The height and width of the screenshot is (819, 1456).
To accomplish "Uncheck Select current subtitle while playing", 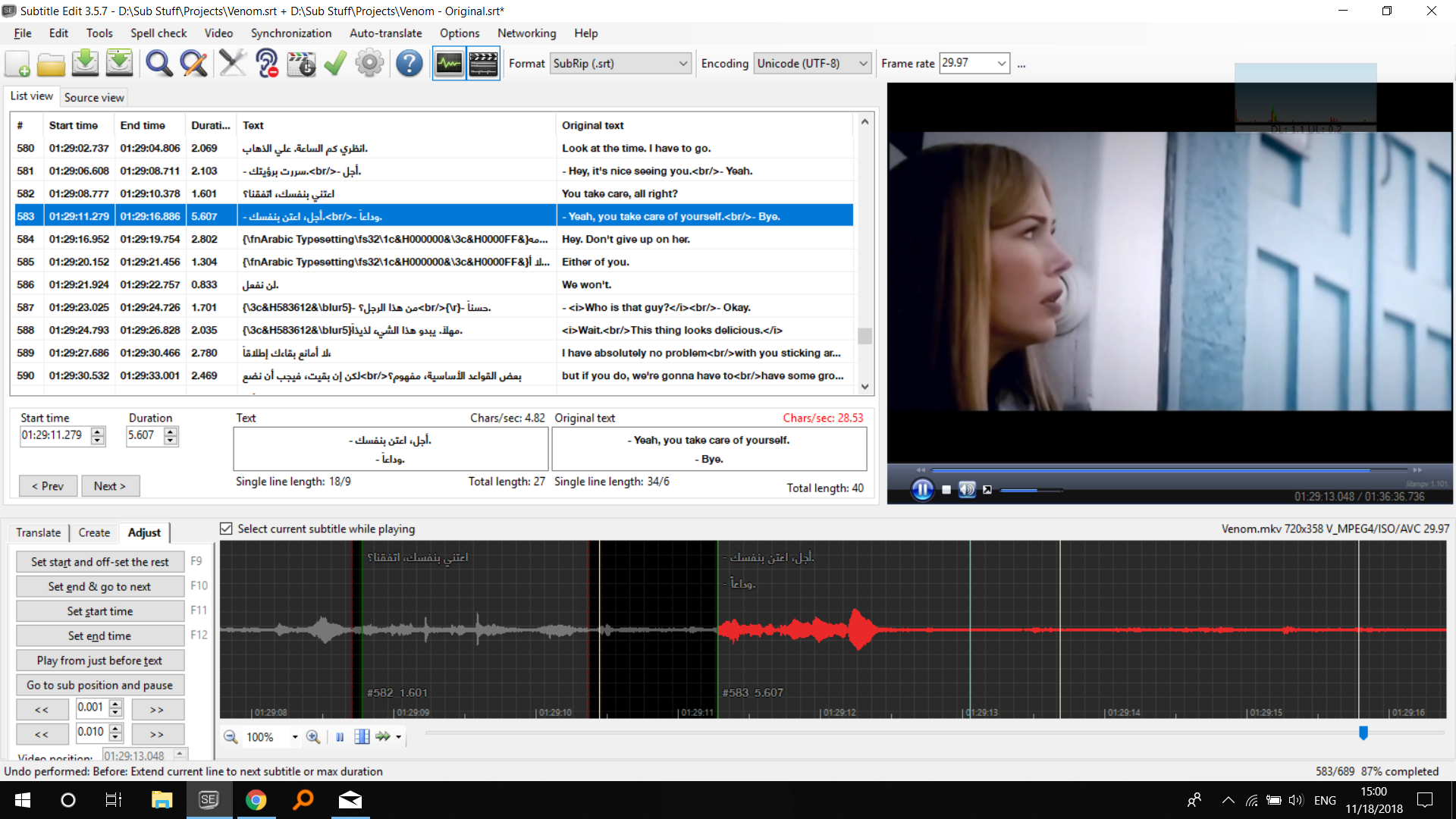I will pos(226,529).
